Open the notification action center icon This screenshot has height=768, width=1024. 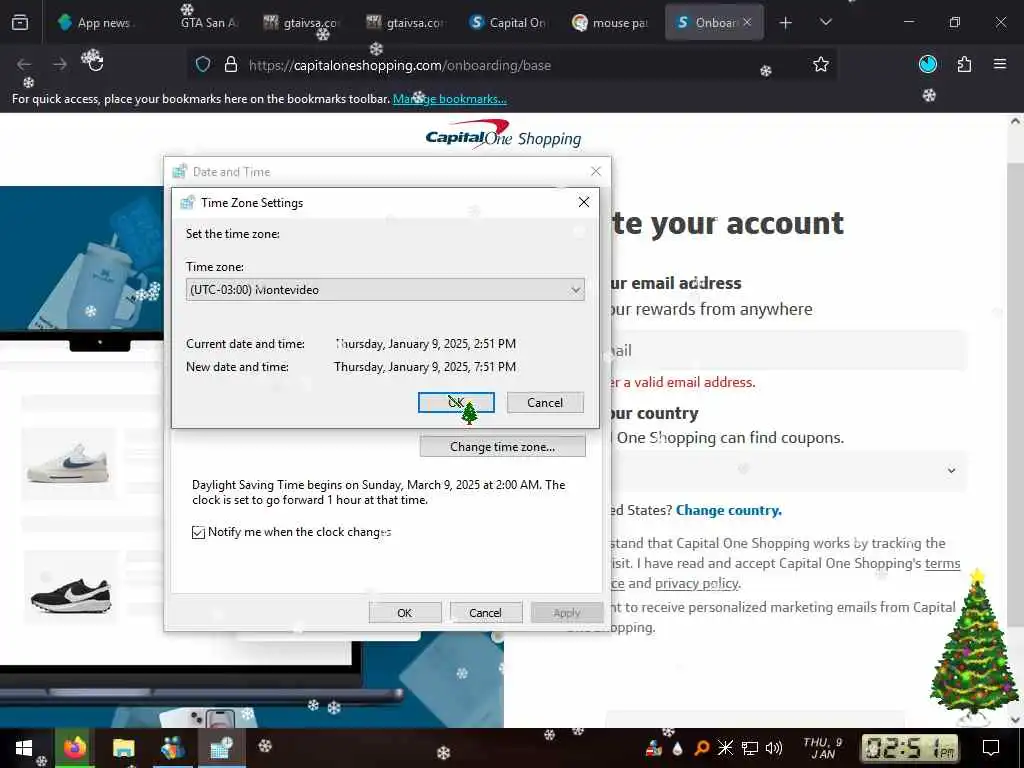(991, 748)
